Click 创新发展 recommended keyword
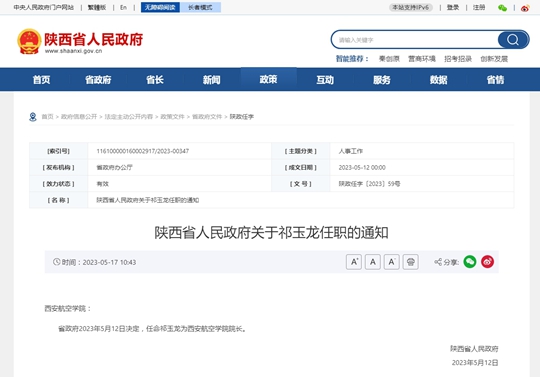Image resolution: width=540 pixels, height=377 pixels. coord(494,59)
